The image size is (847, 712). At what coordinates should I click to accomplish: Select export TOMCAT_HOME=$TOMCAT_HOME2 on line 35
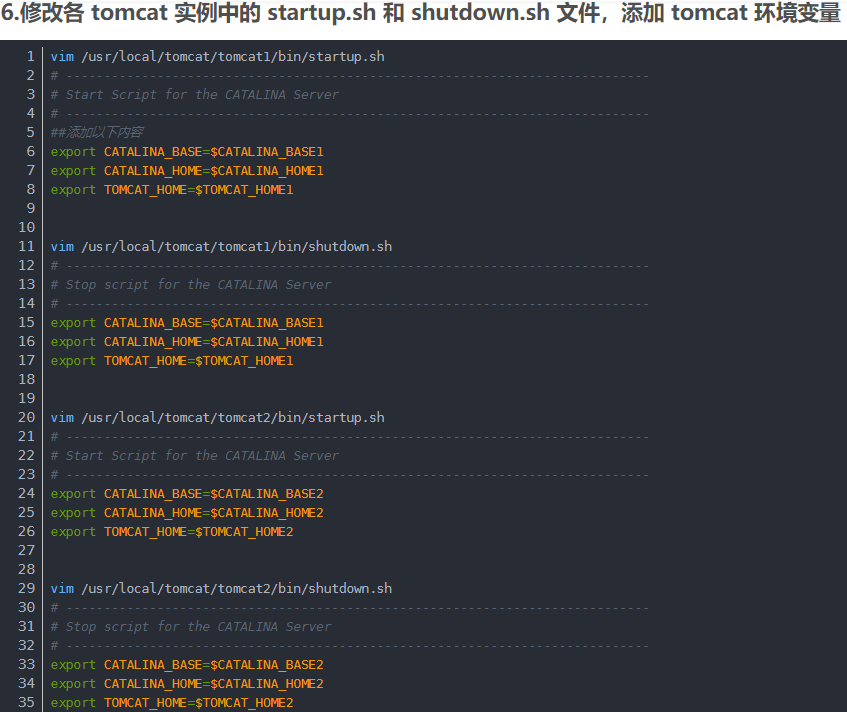(x=172, y=703)
